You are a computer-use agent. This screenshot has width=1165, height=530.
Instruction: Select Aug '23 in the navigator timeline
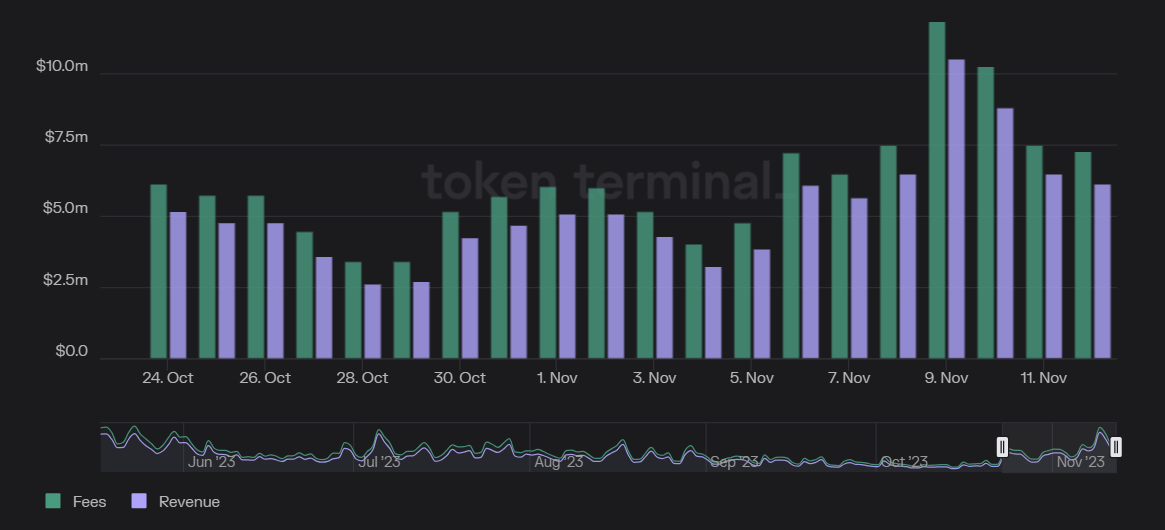(558, 462)
